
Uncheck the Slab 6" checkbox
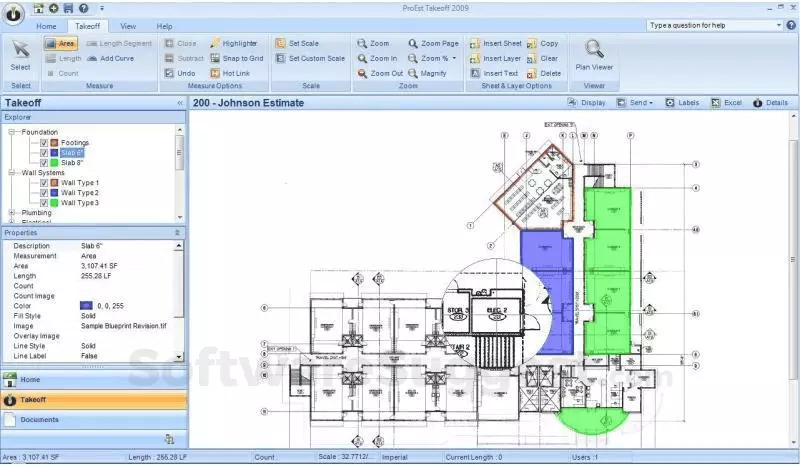[x=44, y=153]
